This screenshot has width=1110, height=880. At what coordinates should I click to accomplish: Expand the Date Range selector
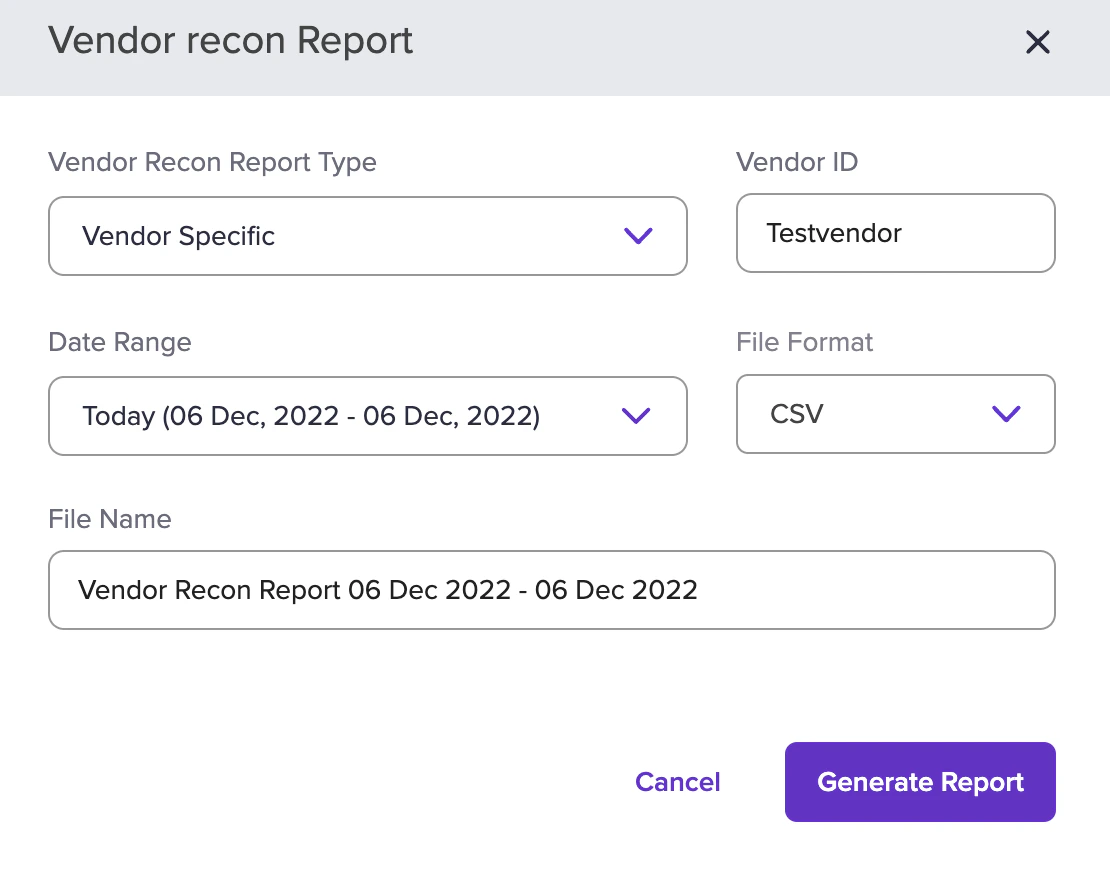(x=368, y=415)
